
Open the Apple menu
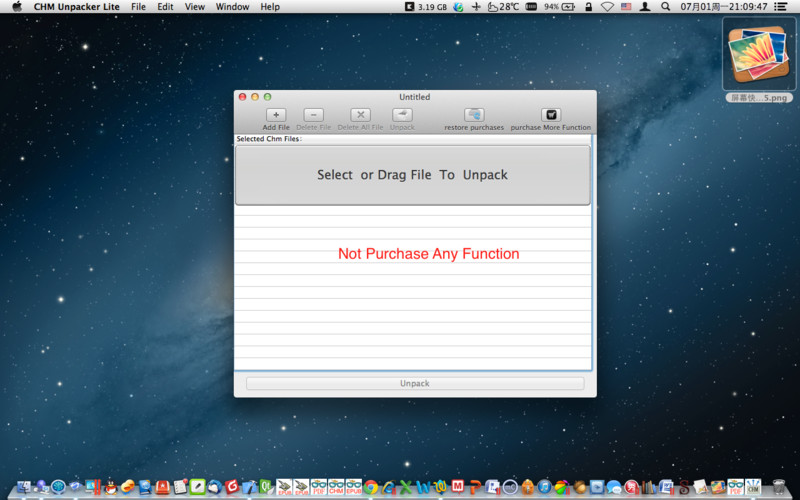pos(17,7)
